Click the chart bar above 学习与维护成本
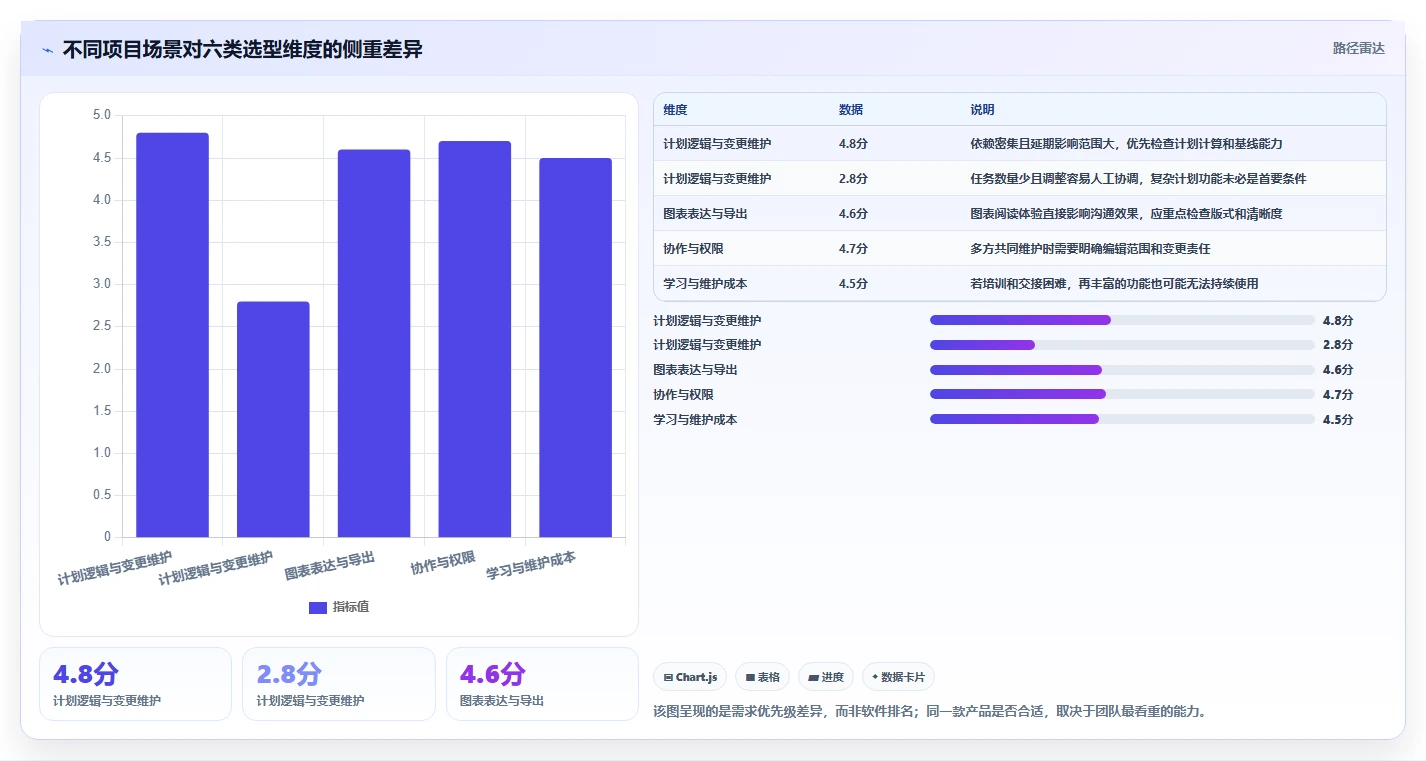Viewport: 1426px width, 761px height. click(575, 348)
